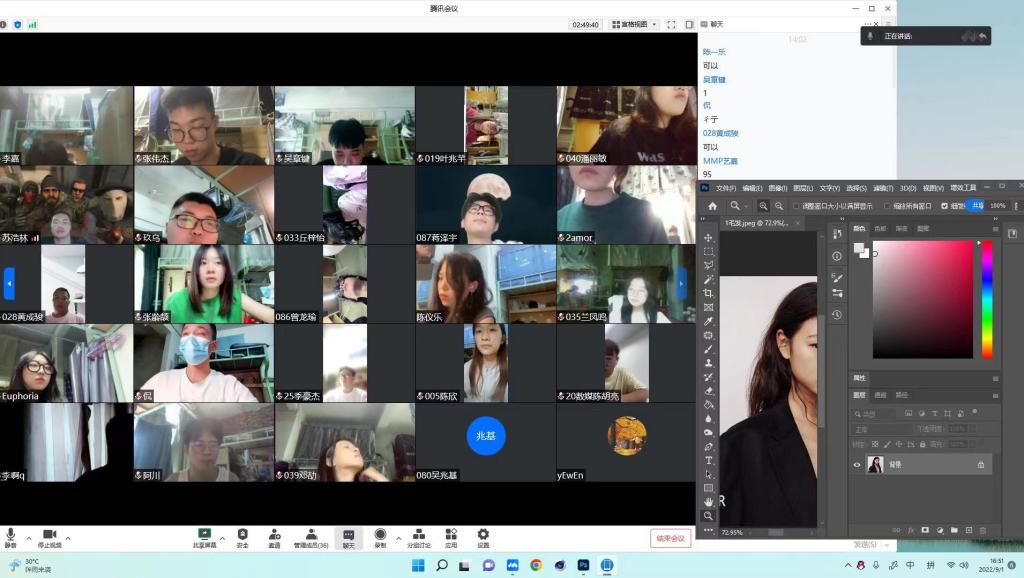The height and width of the screenshot is (578, 1024).
Task: Expand the arrow next to mute microphone
Action: (28, 538)
